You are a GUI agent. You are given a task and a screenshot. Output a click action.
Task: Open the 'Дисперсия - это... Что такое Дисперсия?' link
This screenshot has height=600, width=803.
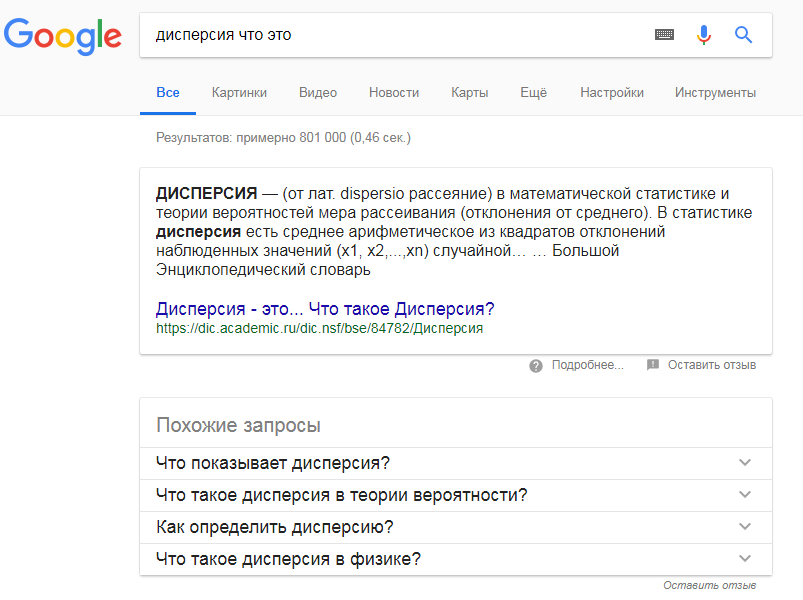(325, 309)
